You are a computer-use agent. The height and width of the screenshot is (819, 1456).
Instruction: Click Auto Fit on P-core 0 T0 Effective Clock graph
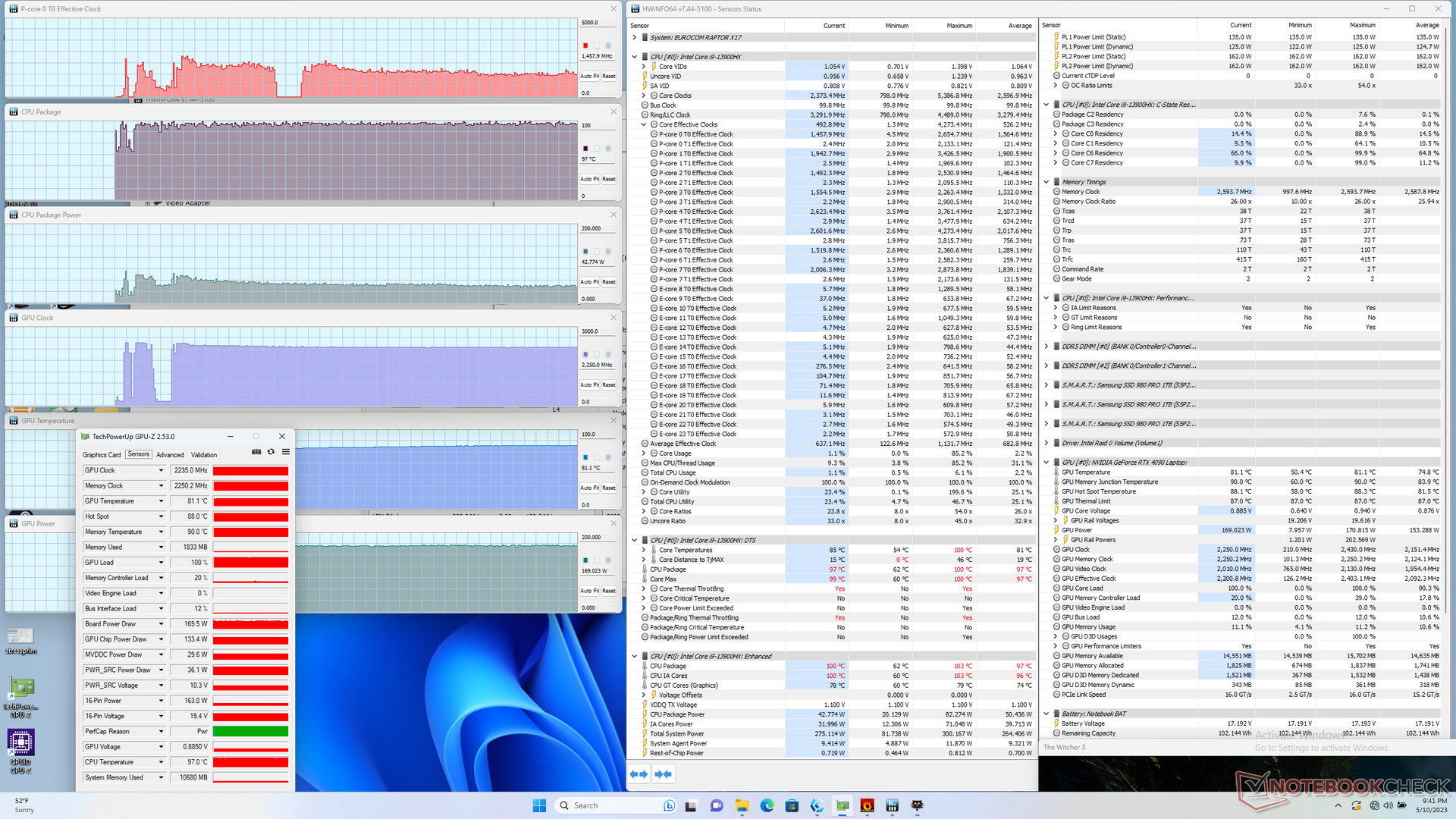pyautogui.click(x=589, y=77)
